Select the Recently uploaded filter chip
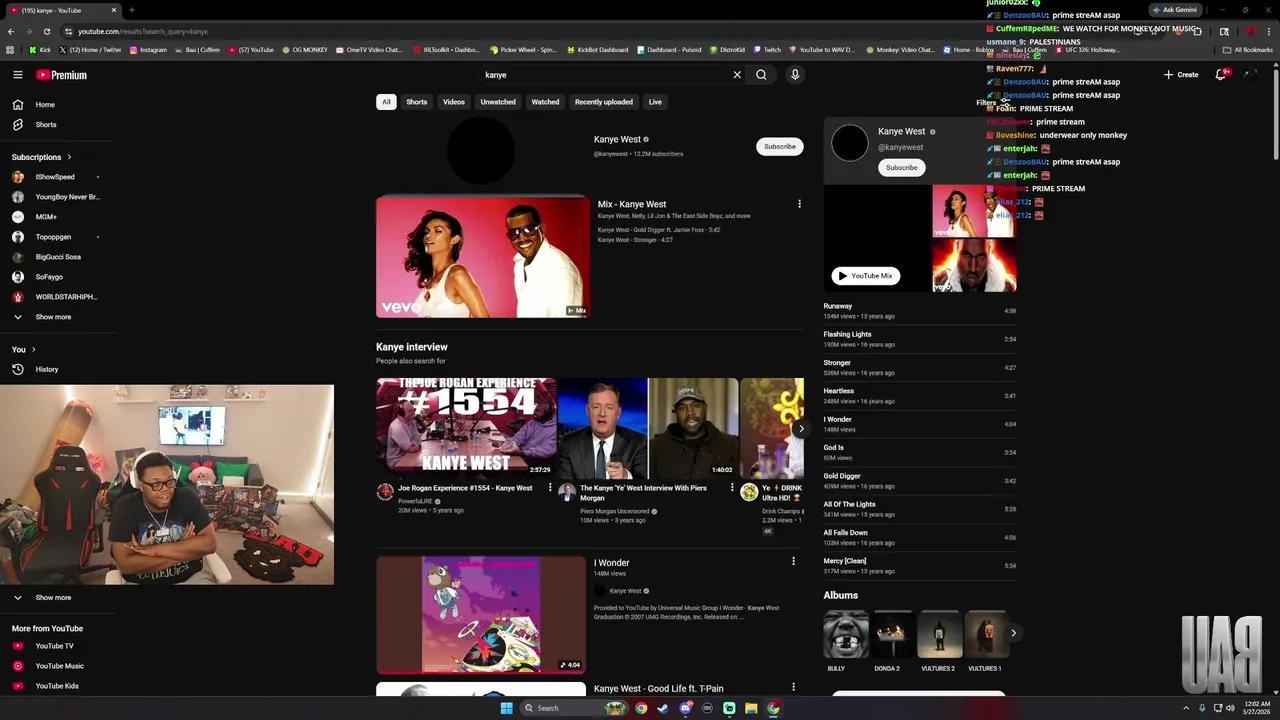Viewport: 1280px width, 720px height. pyautogui.click(x=604, y=102)
